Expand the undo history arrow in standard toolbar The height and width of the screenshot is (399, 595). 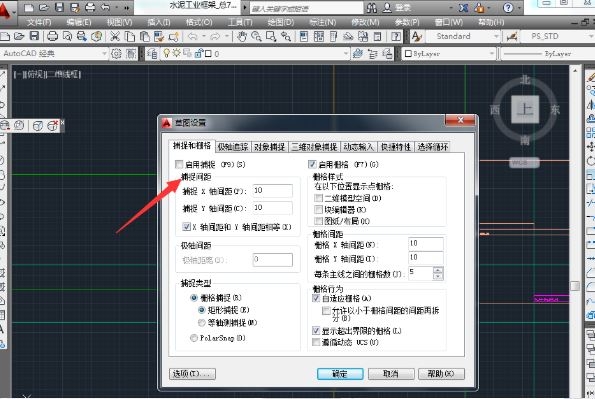coord(204,36)
